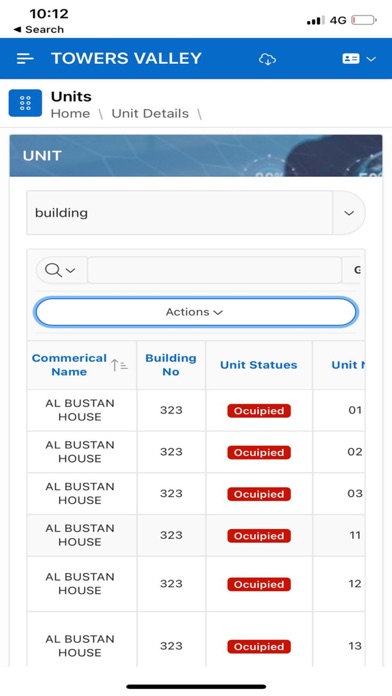Click the ascending sort icon
The width and height of the screenshot is (392, 696).
click(x=119, y=365)
